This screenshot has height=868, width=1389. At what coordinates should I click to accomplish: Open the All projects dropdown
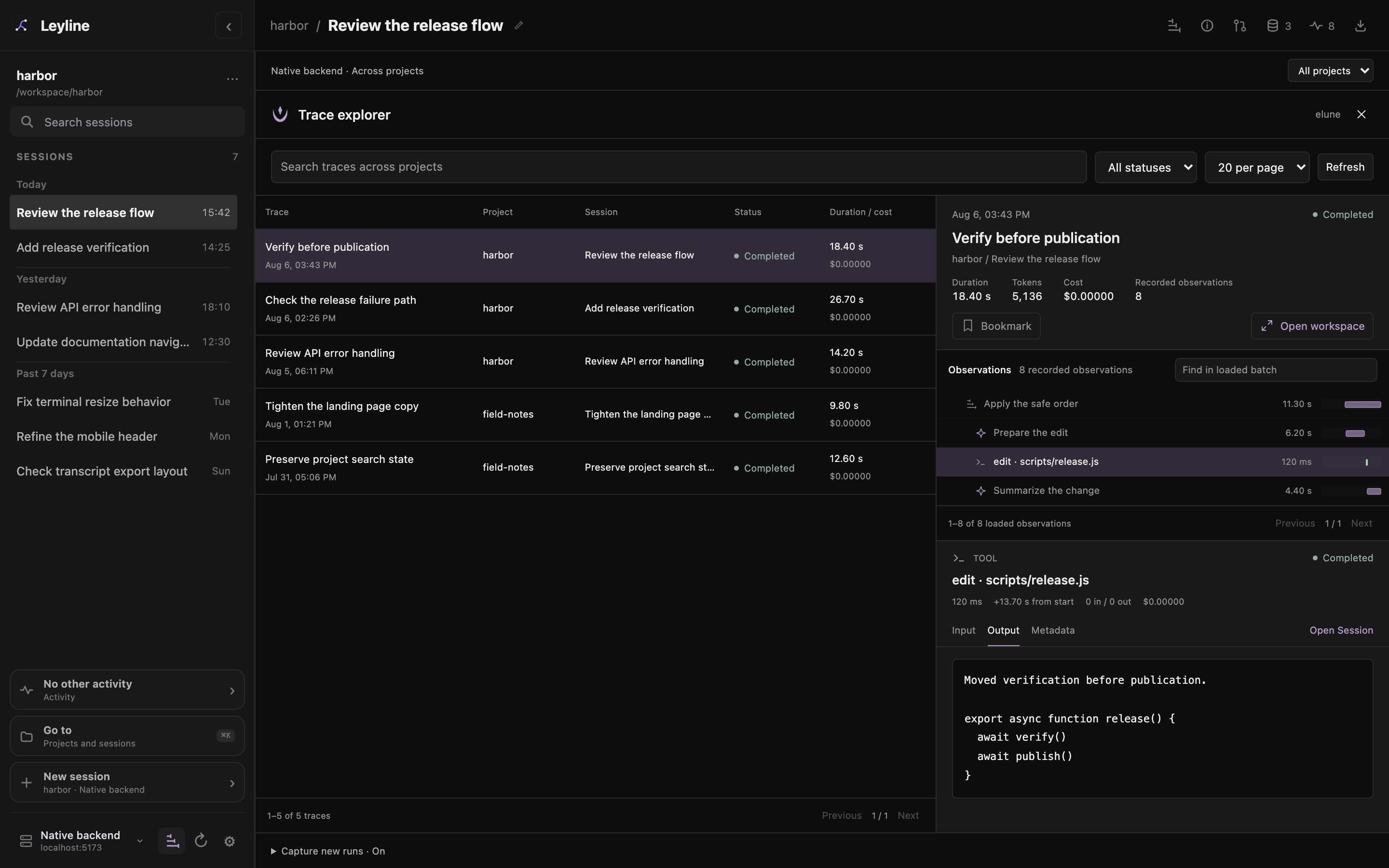coord(1330,70)
